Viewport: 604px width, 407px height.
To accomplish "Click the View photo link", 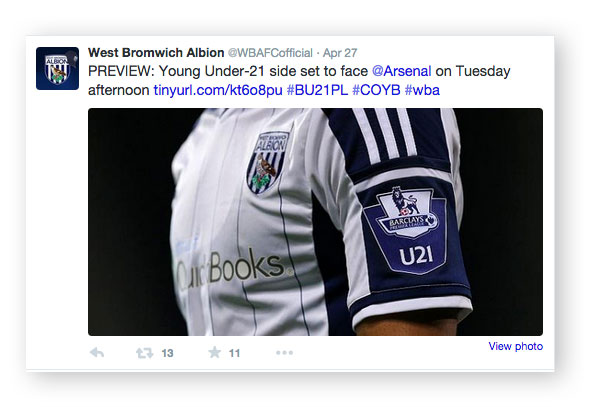I will 515,346.
